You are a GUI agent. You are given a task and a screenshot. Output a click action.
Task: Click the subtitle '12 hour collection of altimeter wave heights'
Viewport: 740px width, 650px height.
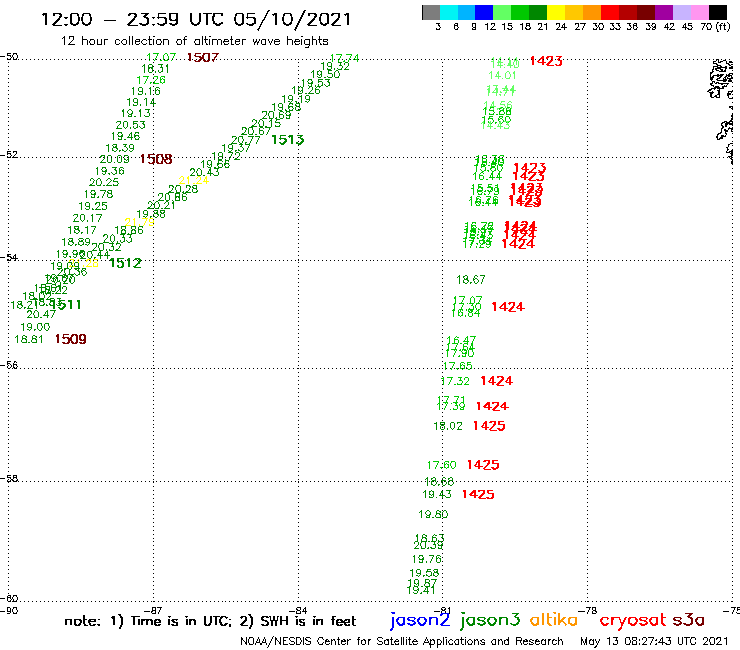(194, 41)
